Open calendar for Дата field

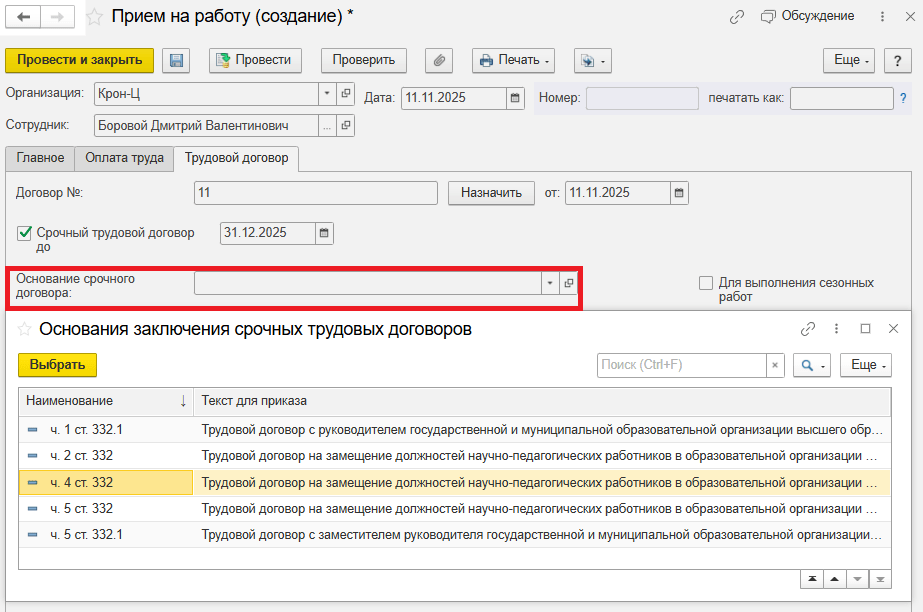point(516,98)
